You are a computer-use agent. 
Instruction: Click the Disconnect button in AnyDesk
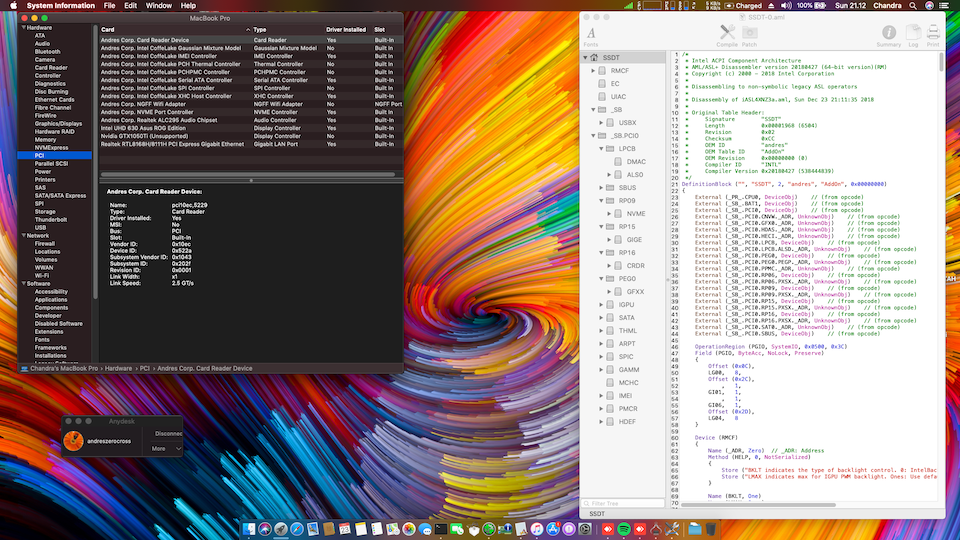point(168,434)
